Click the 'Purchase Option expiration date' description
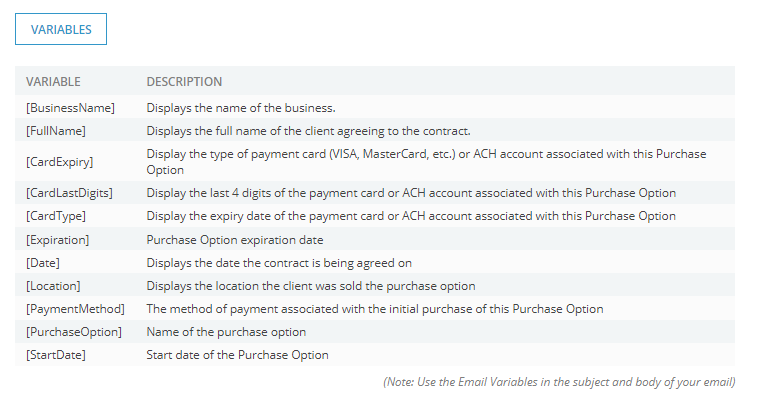This screenshot has height=402, width=765. pyautogui.click(x=235, y=240)
